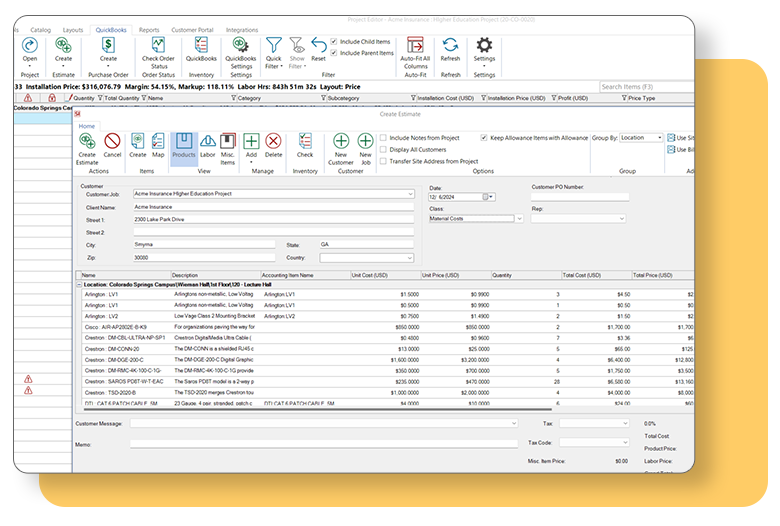Open Tax dropdown
Image resolution: width=780 pixels, height=526 pixels.
[625, 423]
